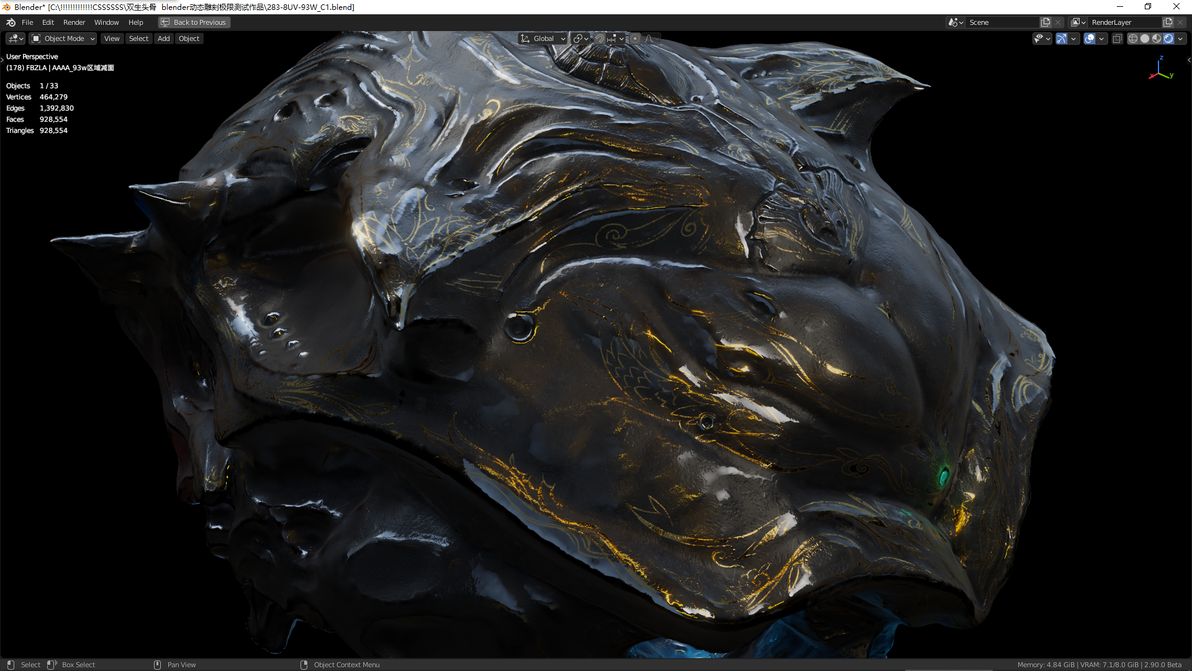Image resolution: width=1192 pixels, height=671 pixels.
Task: Select wireframe viewport shading
Action: [x=1133, y=38]
